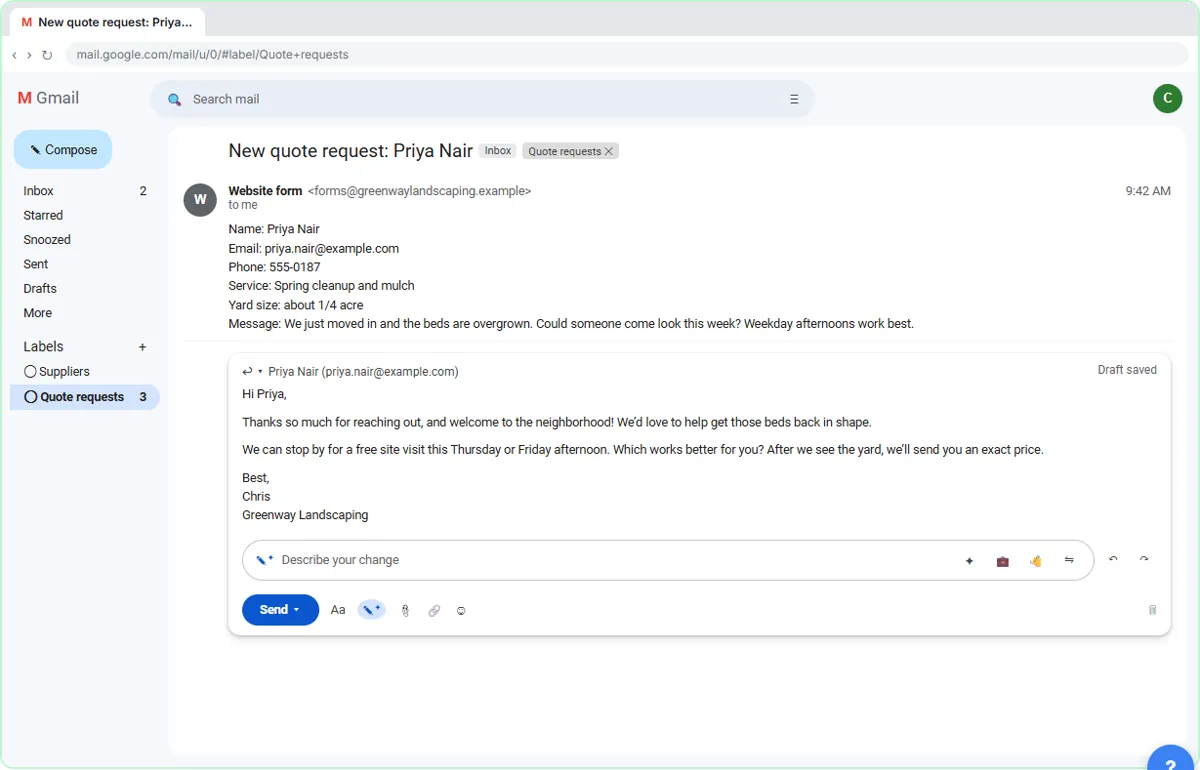
Task: Click the shorten arrows icon
Action: coord(1069,560)
